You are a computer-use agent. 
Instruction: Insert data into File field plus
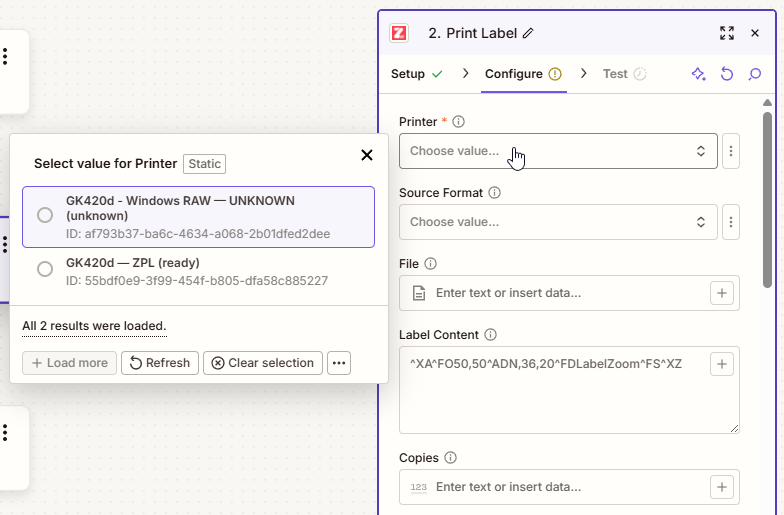722,293
